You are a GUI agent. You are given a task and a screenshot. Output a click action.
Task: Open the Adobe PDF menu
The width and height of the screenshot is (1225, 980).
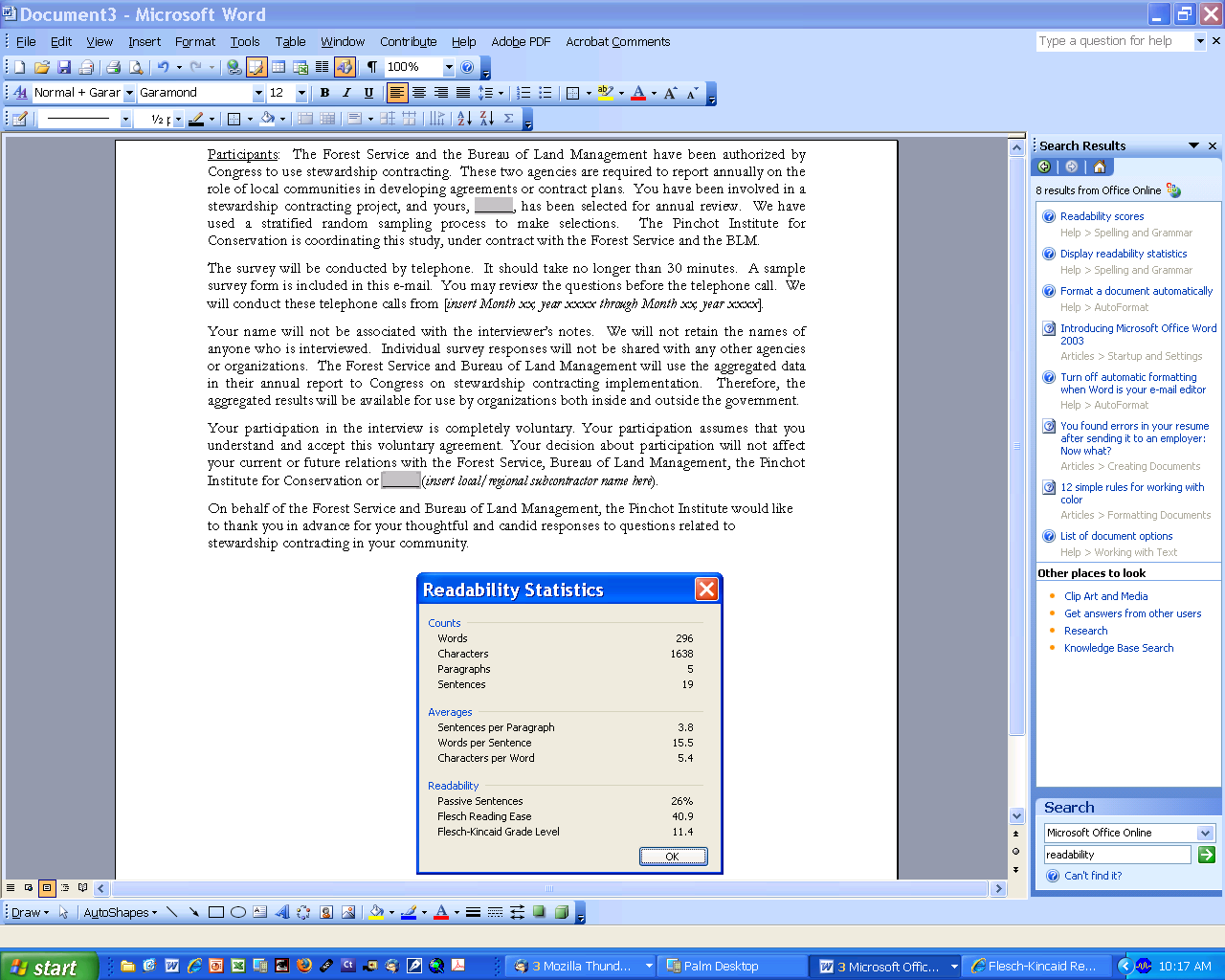(x=521, y=41)
